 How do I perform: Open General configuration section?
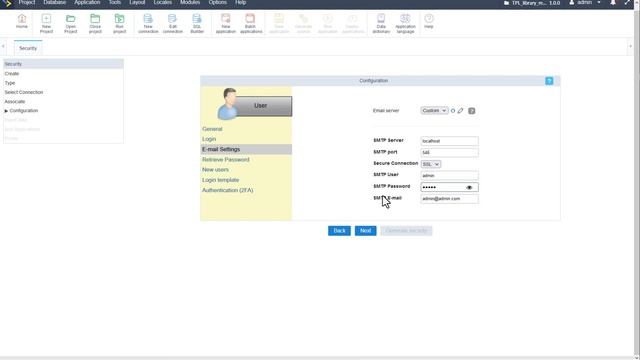point(212,129)
